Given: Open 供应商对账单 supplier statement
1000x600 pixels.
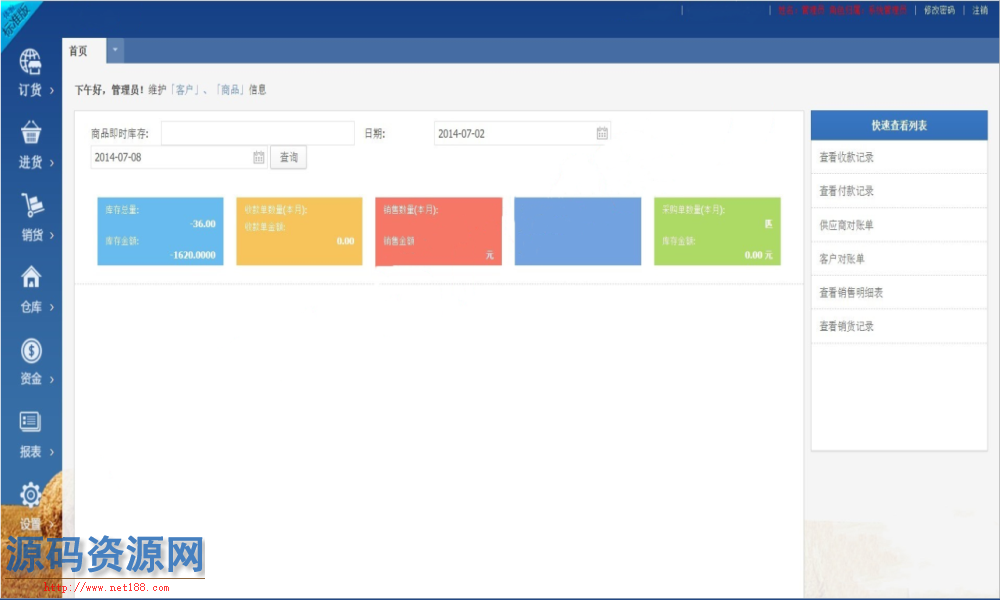Looking at the screenshot, I should coord(846,225).
